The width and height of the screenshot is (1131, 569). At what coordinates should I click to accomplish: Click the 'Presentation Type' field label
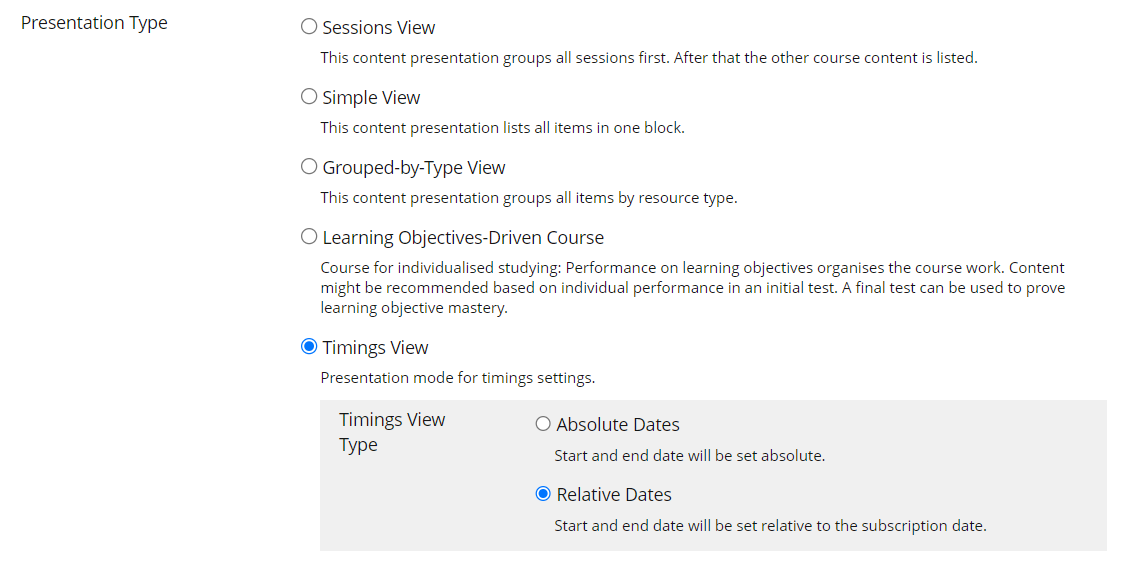[94, 23]
